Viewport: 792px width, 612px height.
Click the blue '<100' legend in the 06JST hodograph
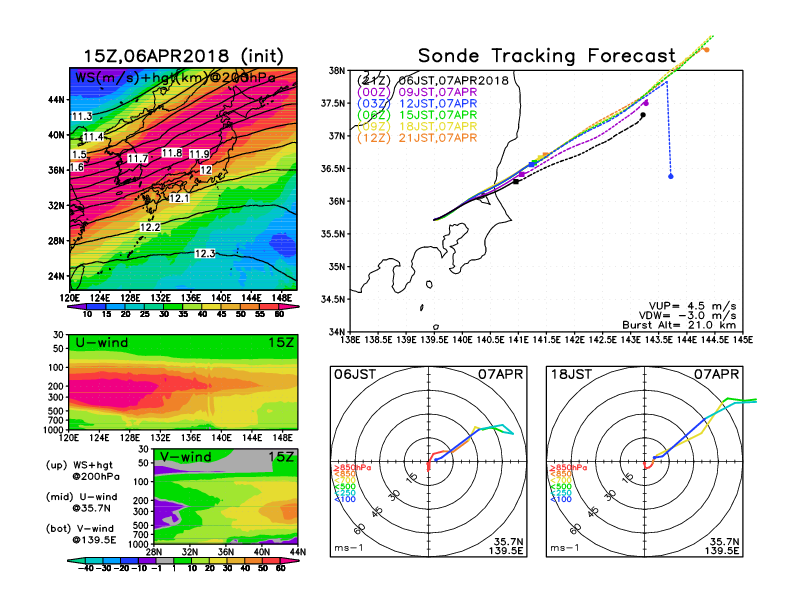coord(345,499)
